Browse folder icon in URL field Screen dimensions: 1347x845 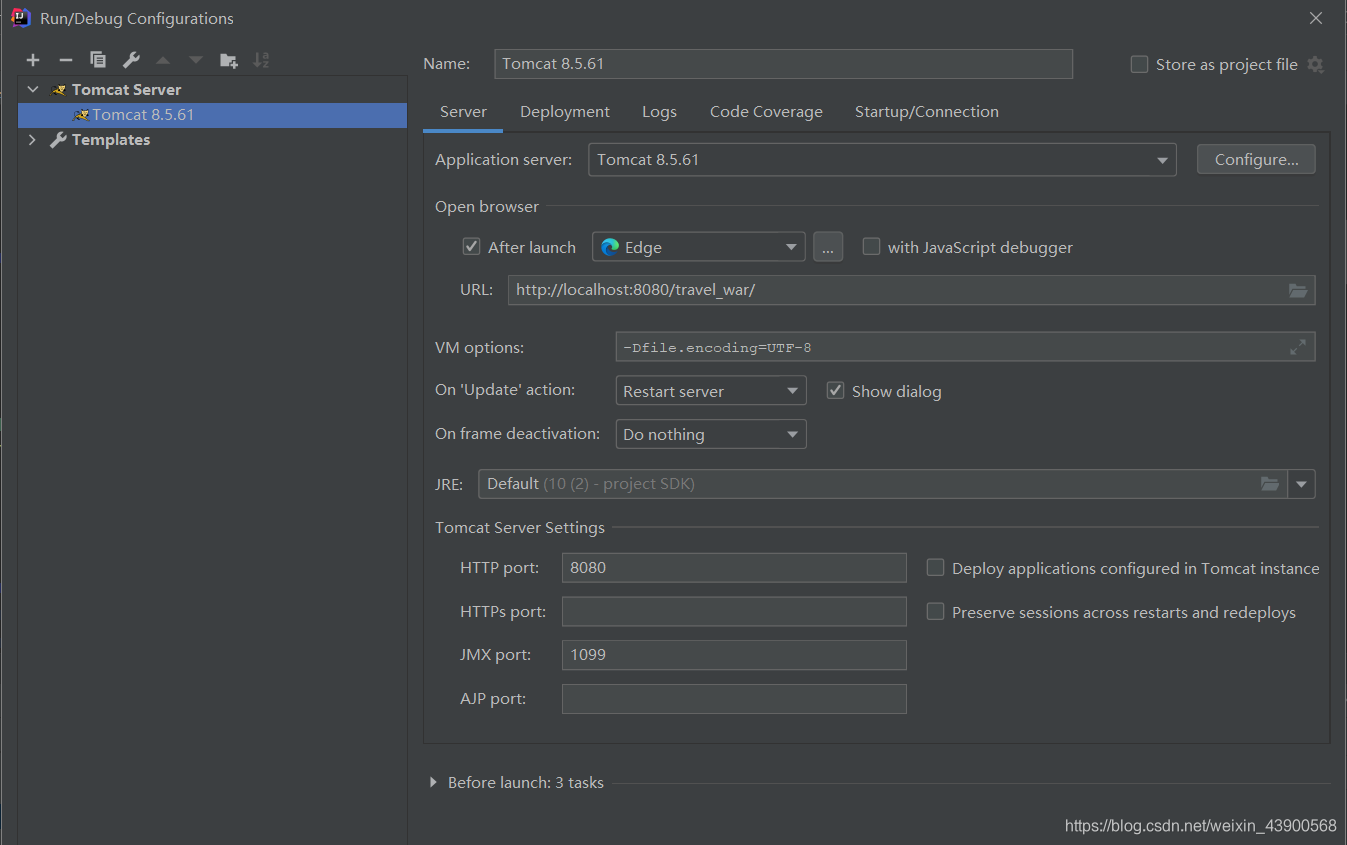tap(1298, 291)
